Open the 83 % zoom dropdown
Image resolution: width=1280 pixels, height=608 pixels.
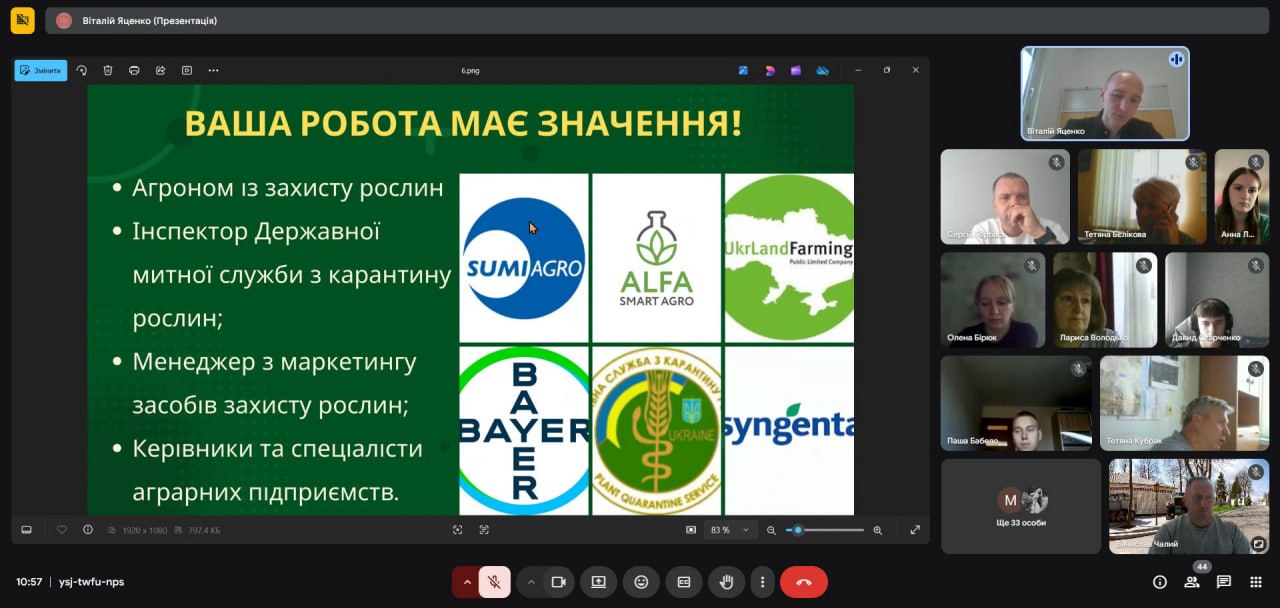pyautogui.click(x=730, y=530)
